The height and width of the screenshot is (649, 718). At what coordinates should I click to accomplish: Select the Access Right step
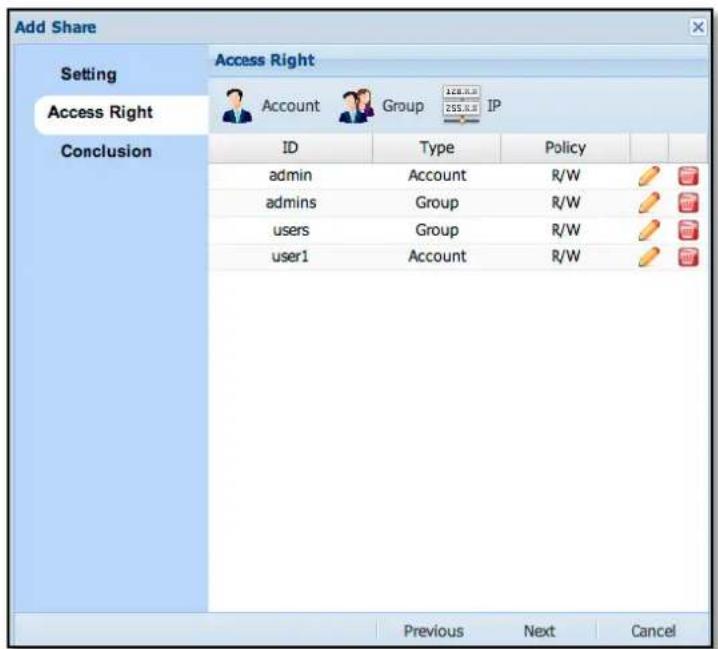click(121, 115)
